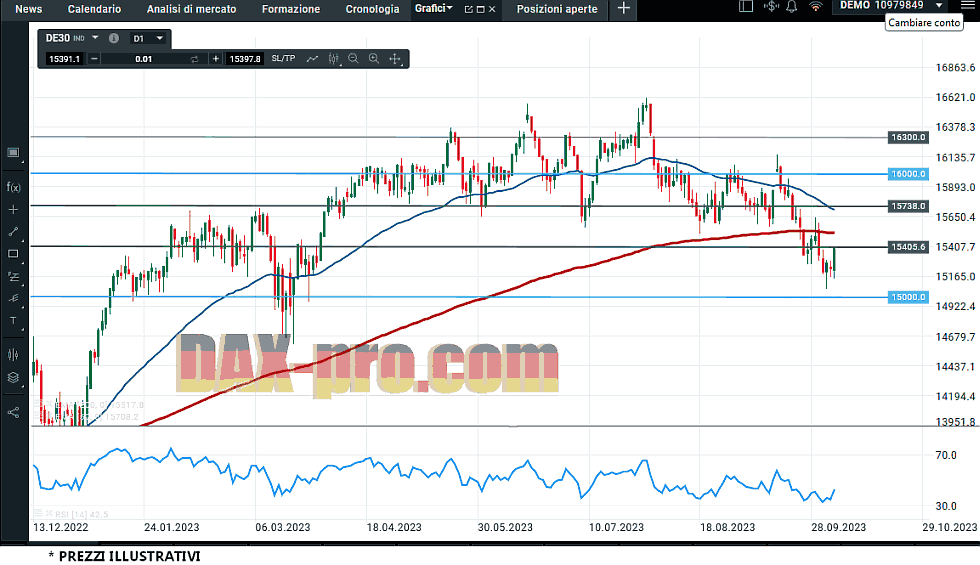Open candlestick chart style options

coord(334,59)
